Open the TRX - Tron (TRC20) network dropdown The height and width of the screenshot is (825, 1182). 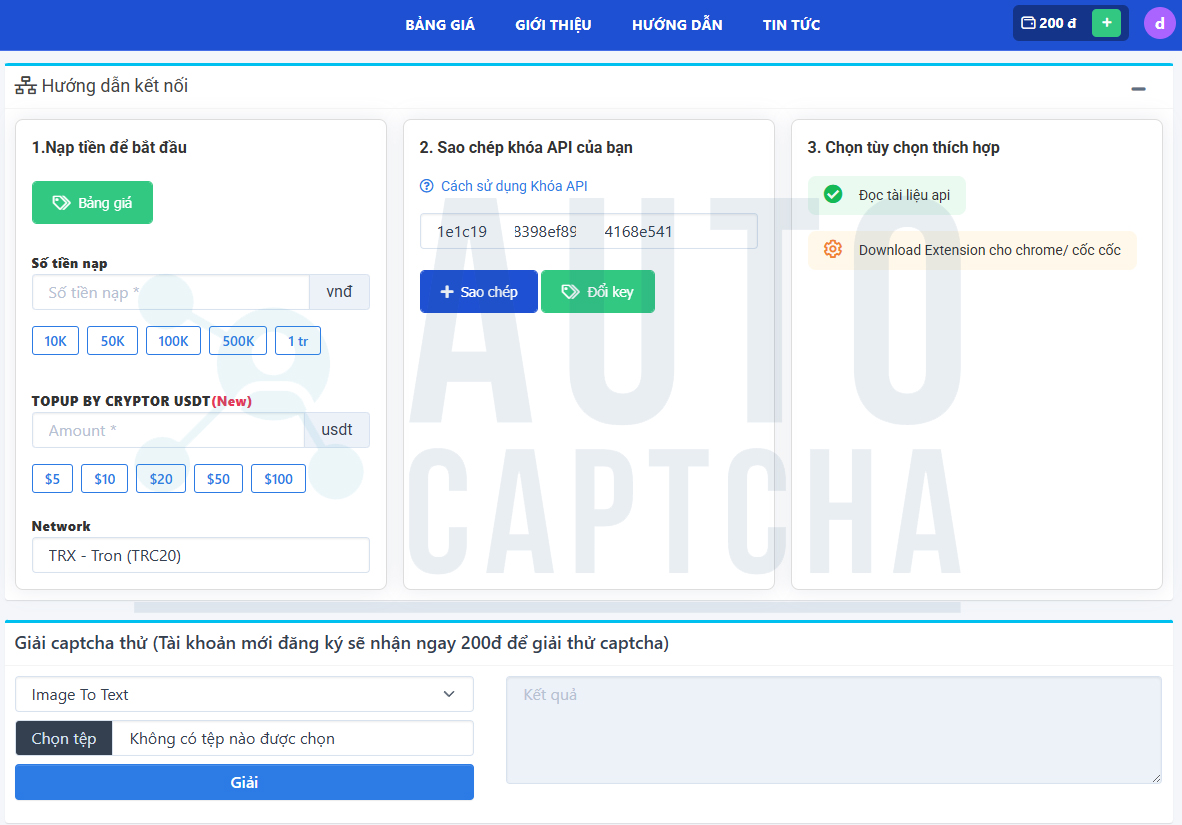[x=200, y=555]
